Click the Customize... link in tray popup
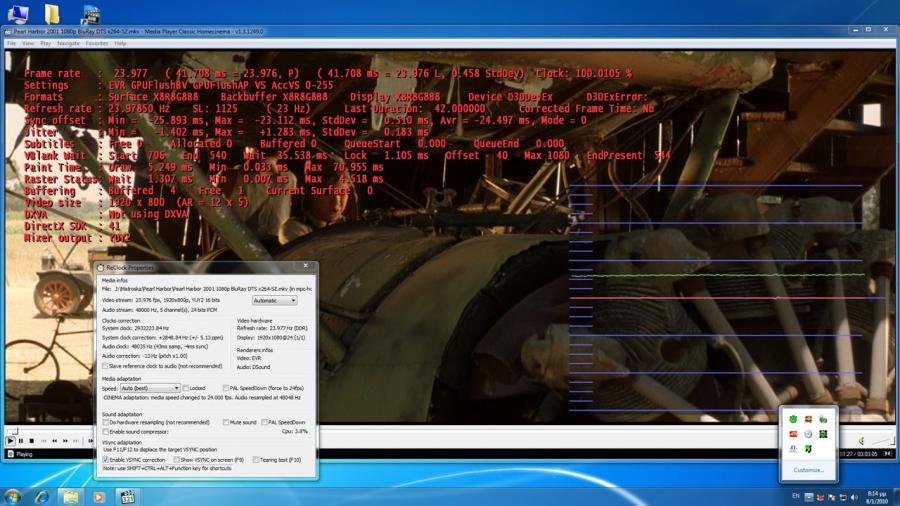The width and height of the screenshot is (900, 506). [x=808, y=470]
